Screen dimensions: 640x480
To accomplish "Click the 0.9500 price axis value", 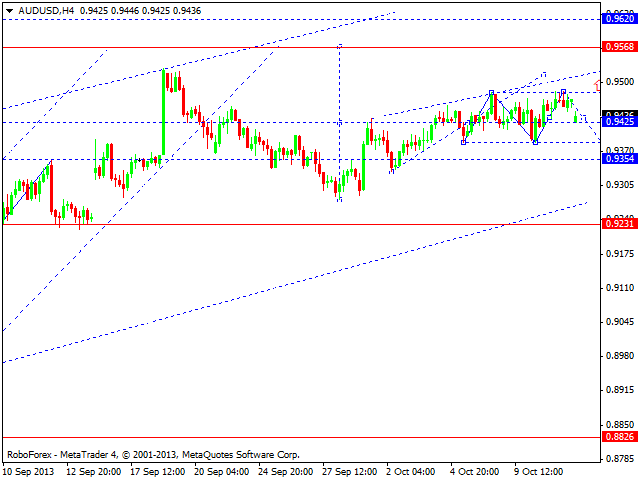I will 619,82.
